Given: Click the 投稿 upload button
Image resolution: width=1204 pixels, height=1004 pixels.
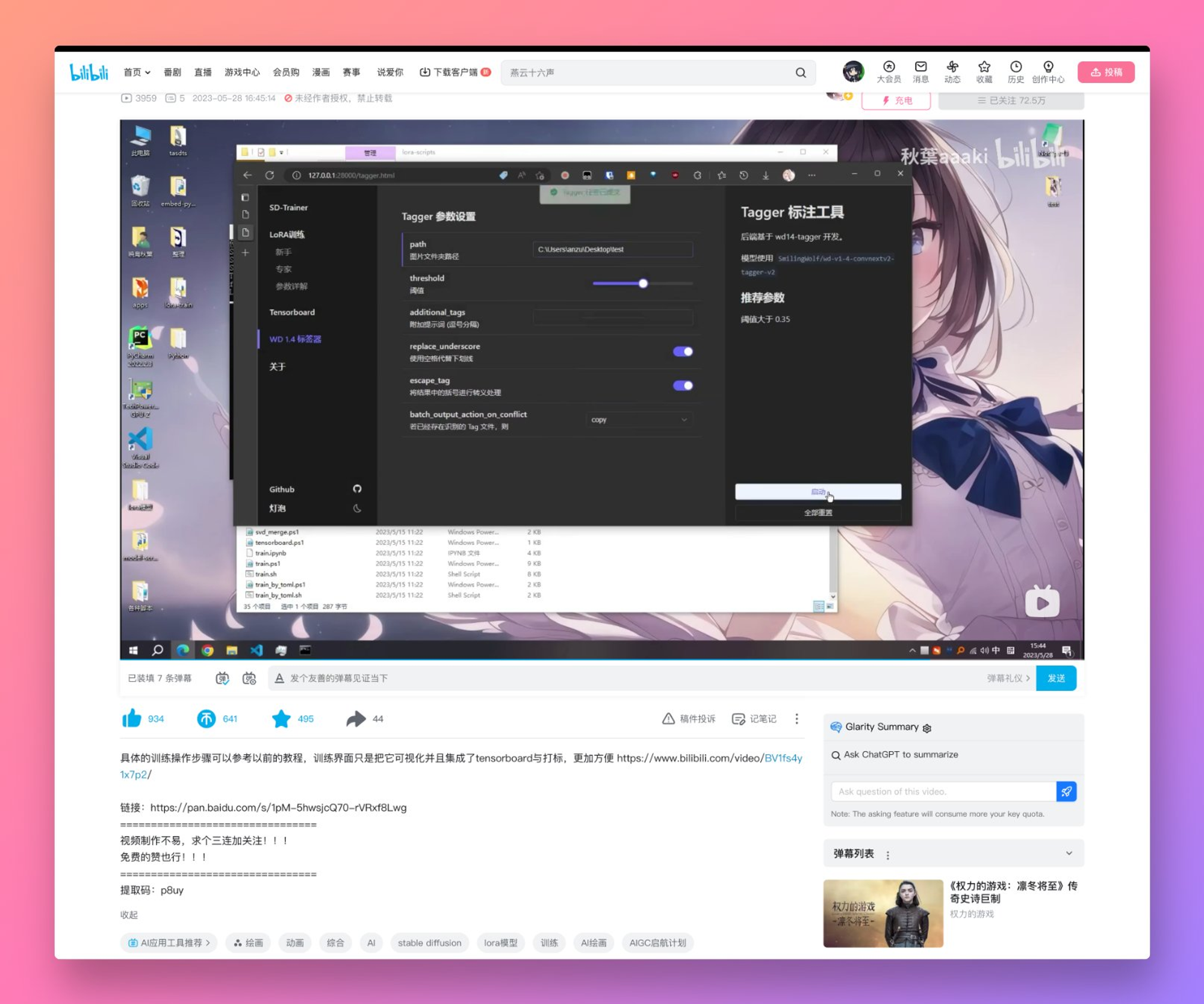Looking at the screenshot, I should tap(1106, 72).
